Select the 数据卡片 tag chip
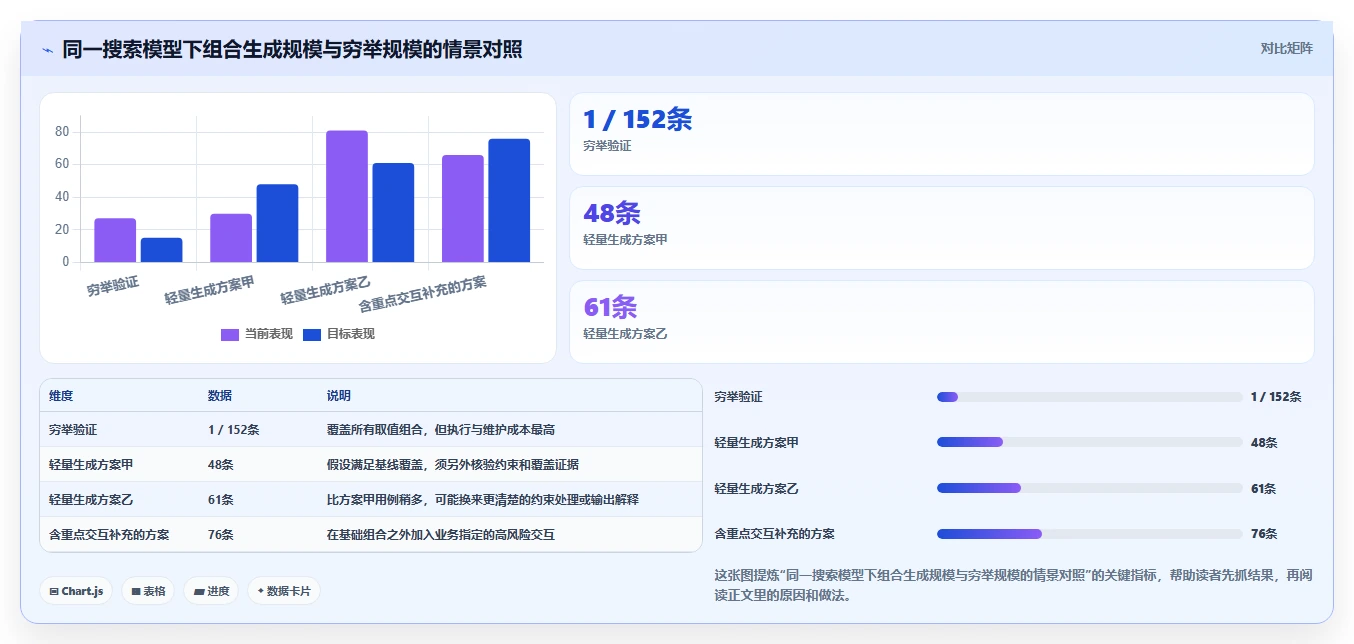 tap(284, 591)
